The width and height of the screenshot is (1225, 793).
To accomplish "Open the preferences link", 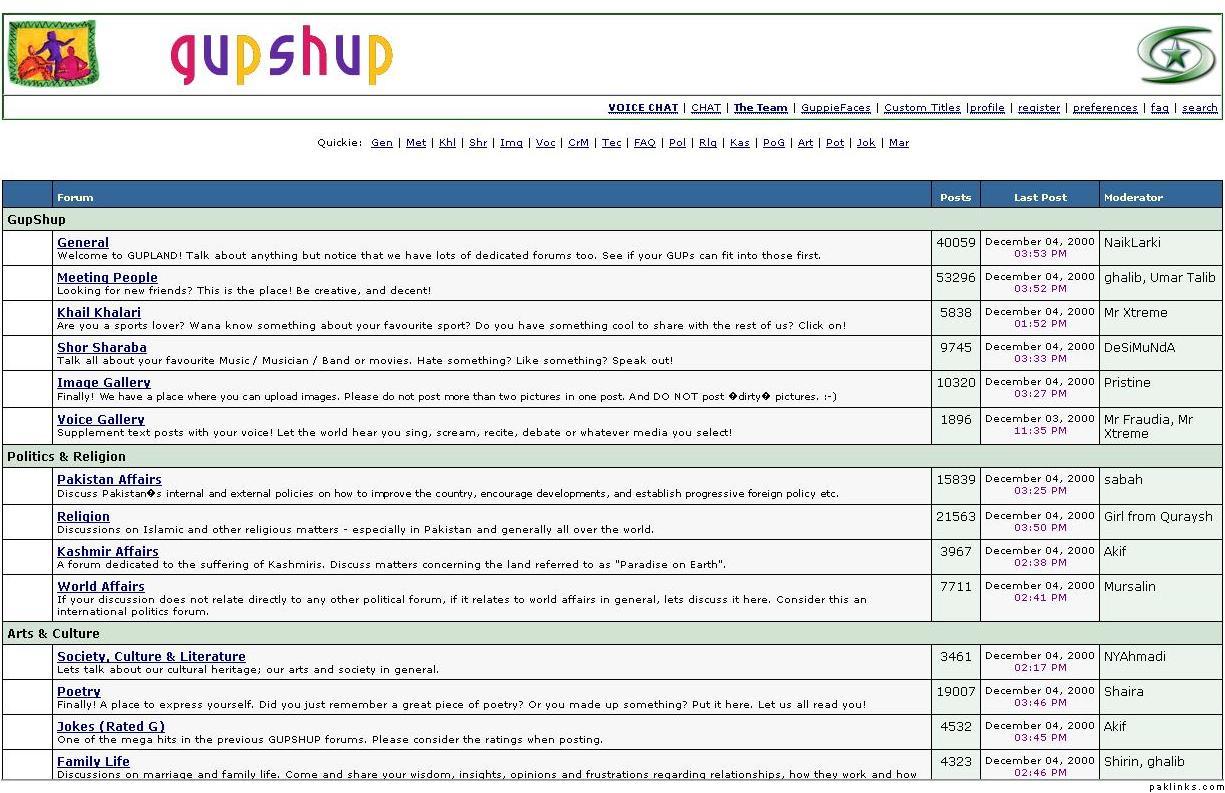I will (1104, 108).
